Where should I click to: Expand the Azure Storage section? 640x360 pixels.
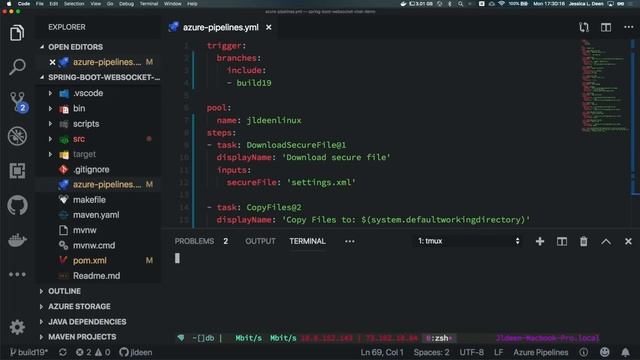[x=79, y=307]
